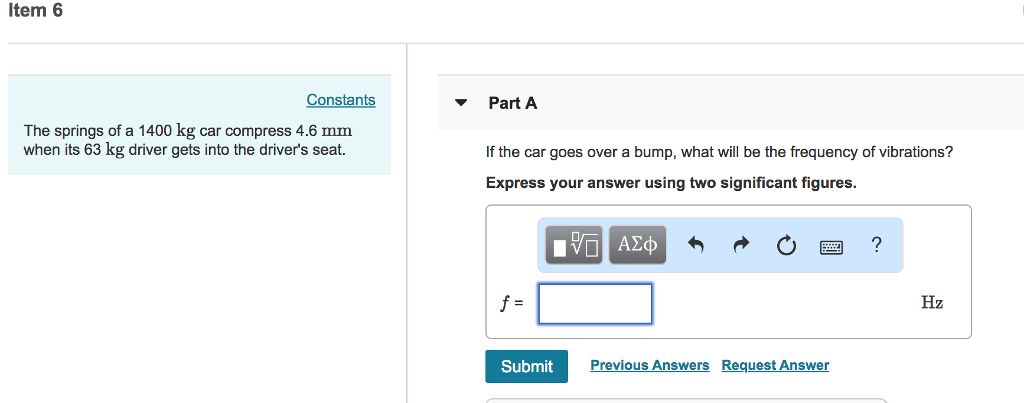This screenshot has width=1024, height=403.
Task: Click the car springs problem statement
Action: point(188,140)
